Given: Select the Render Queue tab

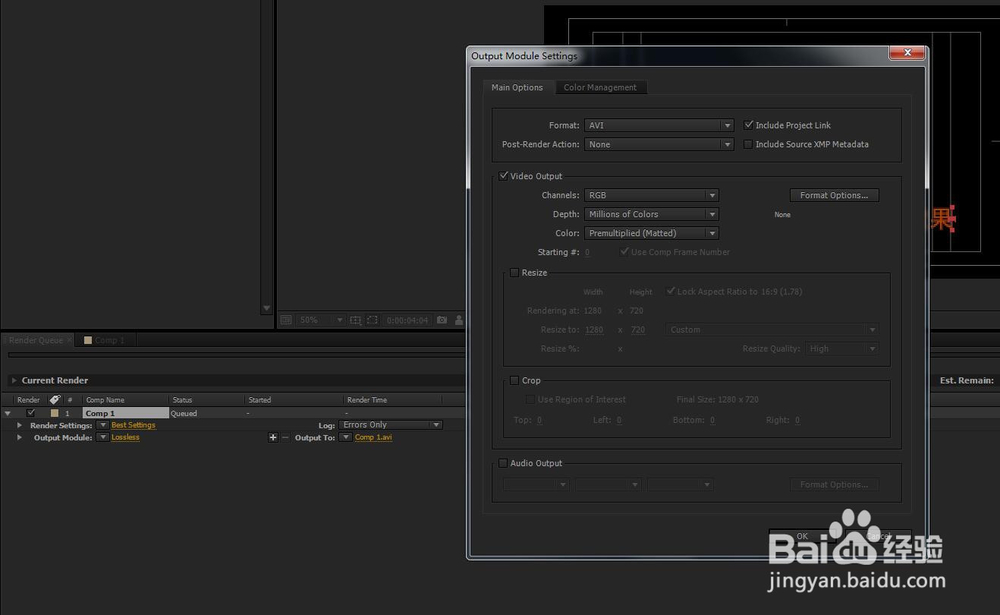Looking at the screenshot, I should [36, 340].
